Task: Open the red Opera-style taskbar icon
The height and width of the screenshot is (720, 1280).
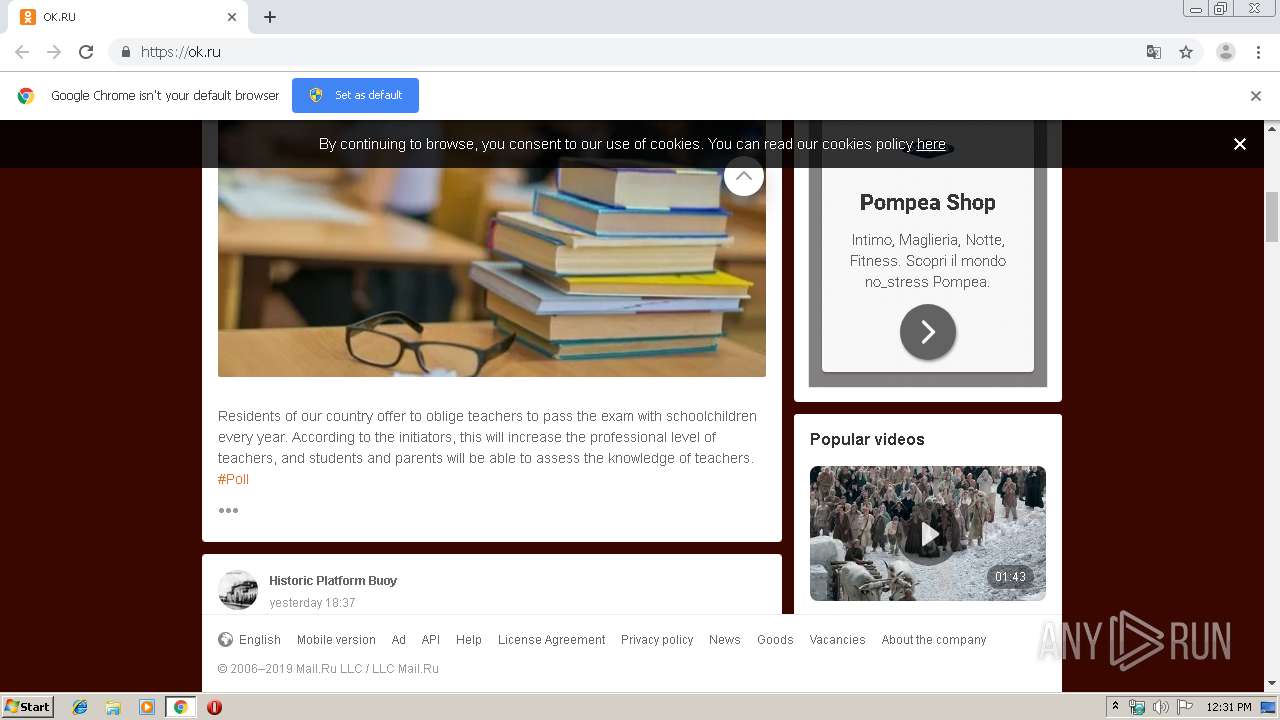Action: tap(214, 707)
